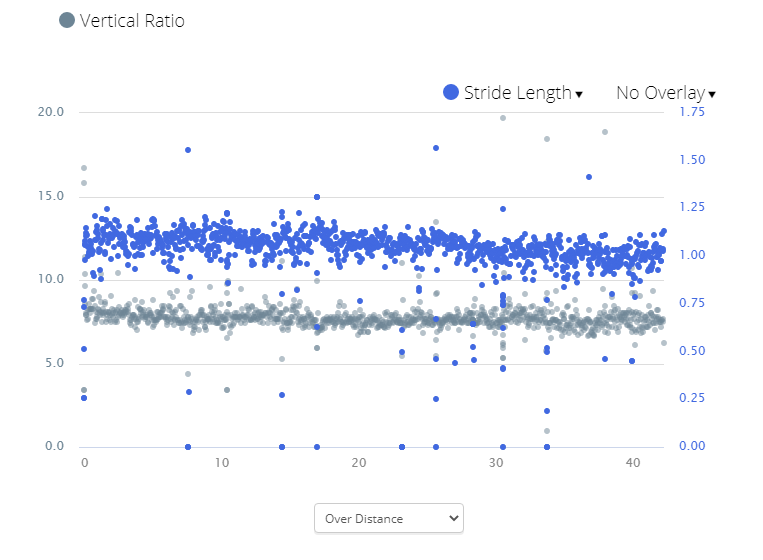Click the arrow beside Stride Length
The width and height of the screenshot is (763, 560).
(579, 94)
